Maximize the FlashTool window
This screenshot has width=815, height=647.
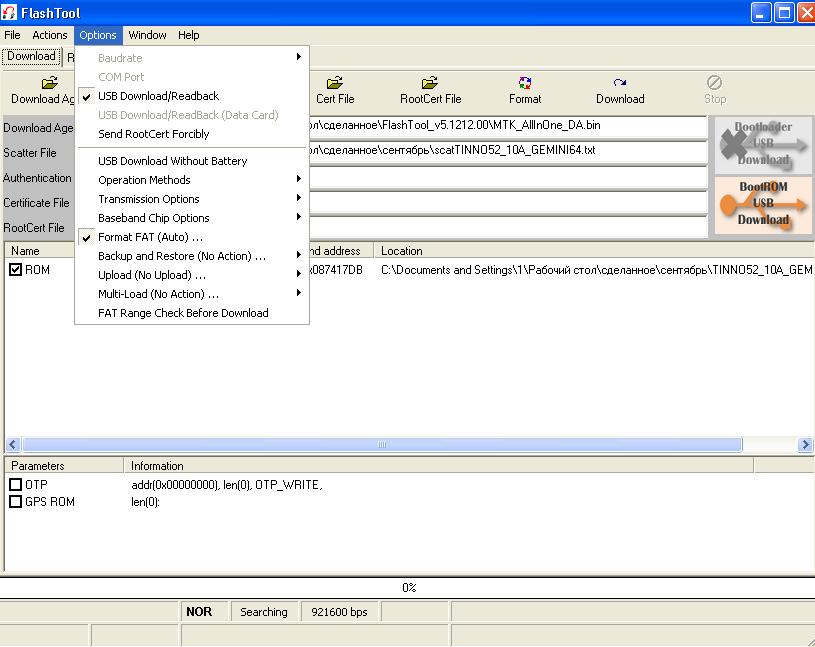click(784, 13)
